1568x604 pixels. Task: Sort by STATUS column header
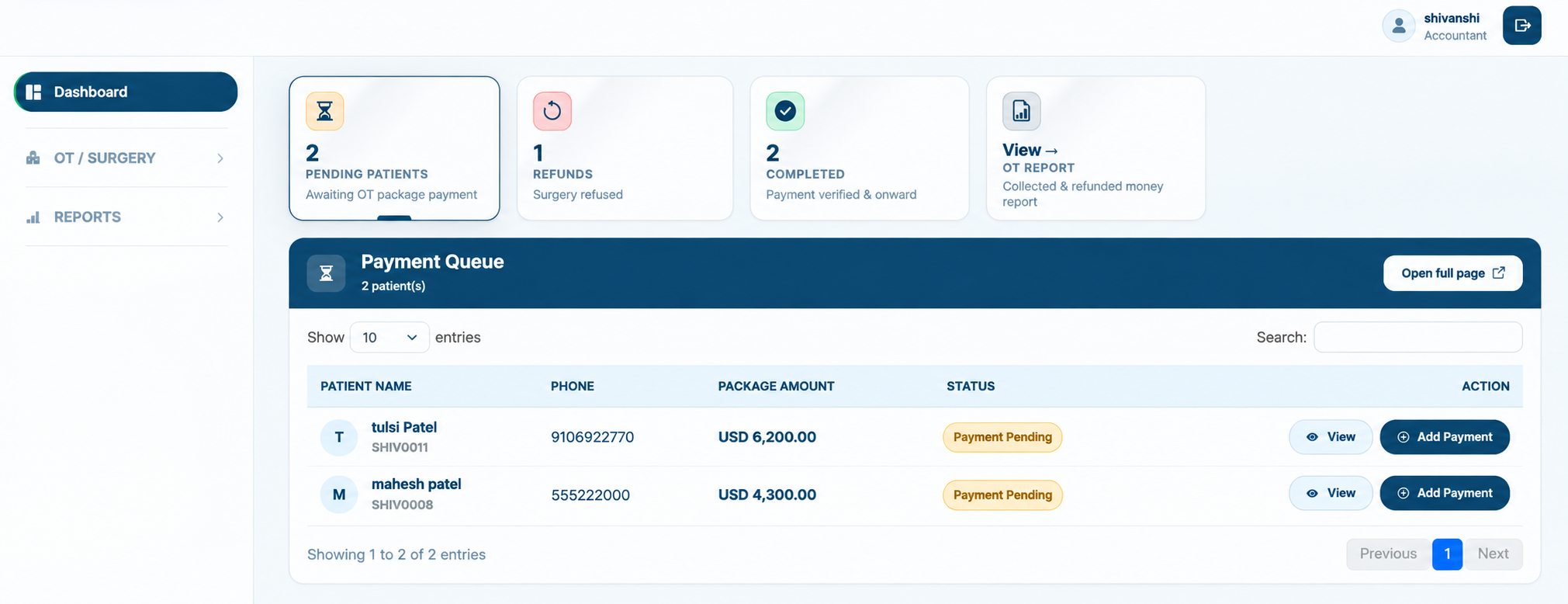971,387
